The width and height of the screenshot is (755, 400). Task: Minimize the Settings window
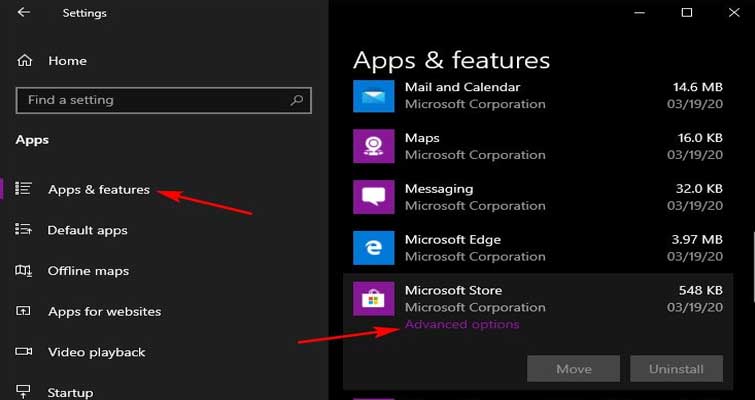[x=639, y=13]
